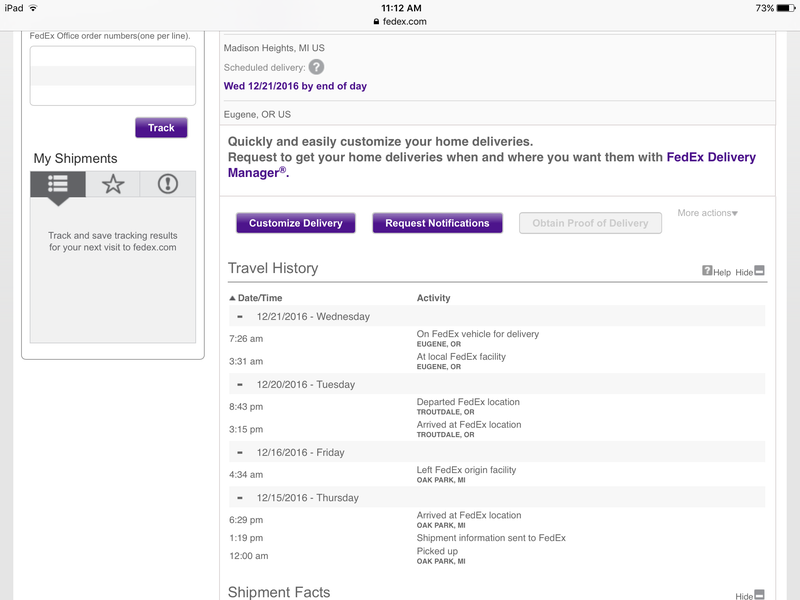Open the shipments list tab icon
Image resolution: width=800 pixels, height=600 pixels.
(58, 184)
